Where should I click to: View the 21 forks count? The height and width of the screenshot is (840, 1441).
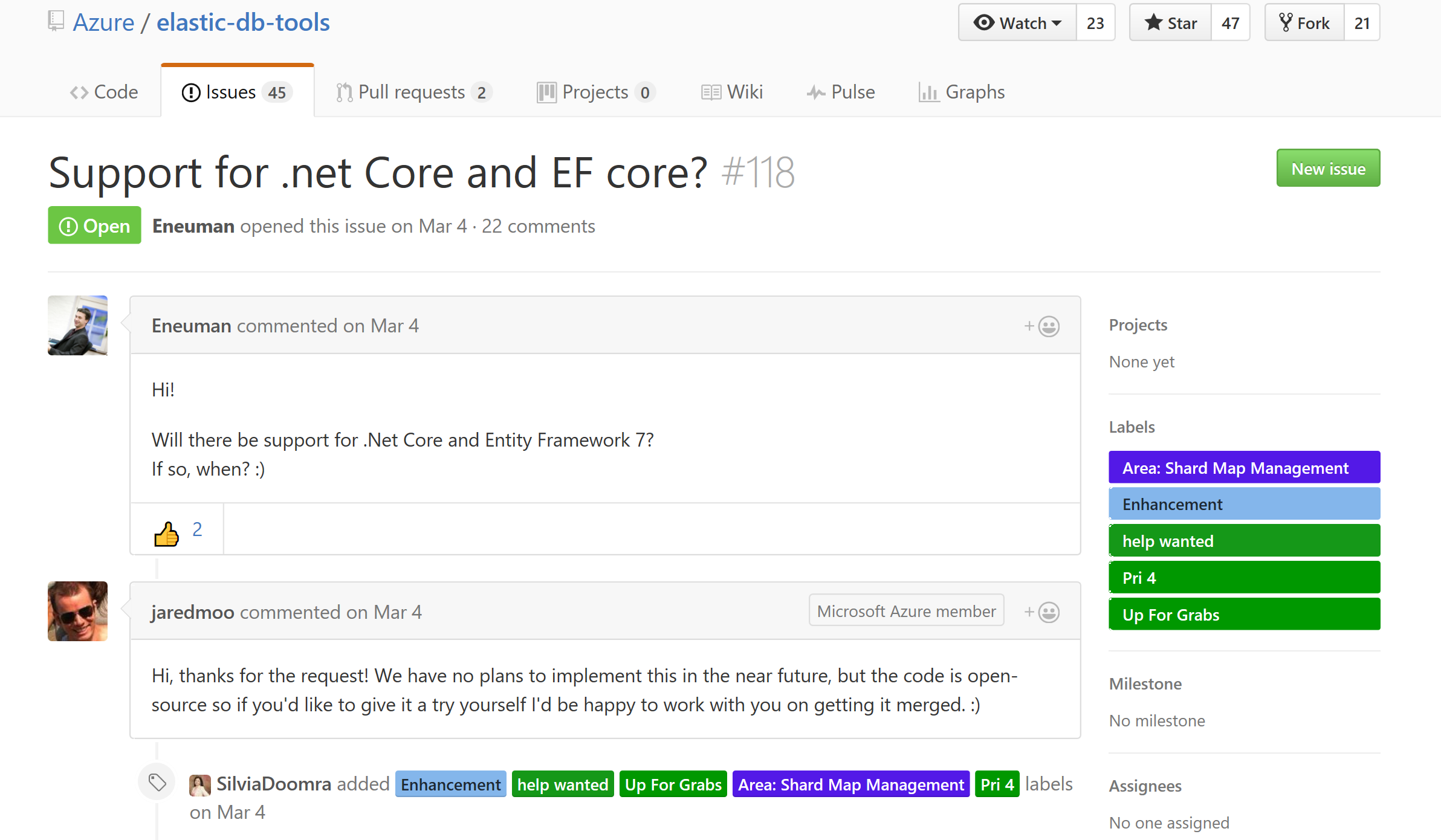click(x=1362, y=23)
